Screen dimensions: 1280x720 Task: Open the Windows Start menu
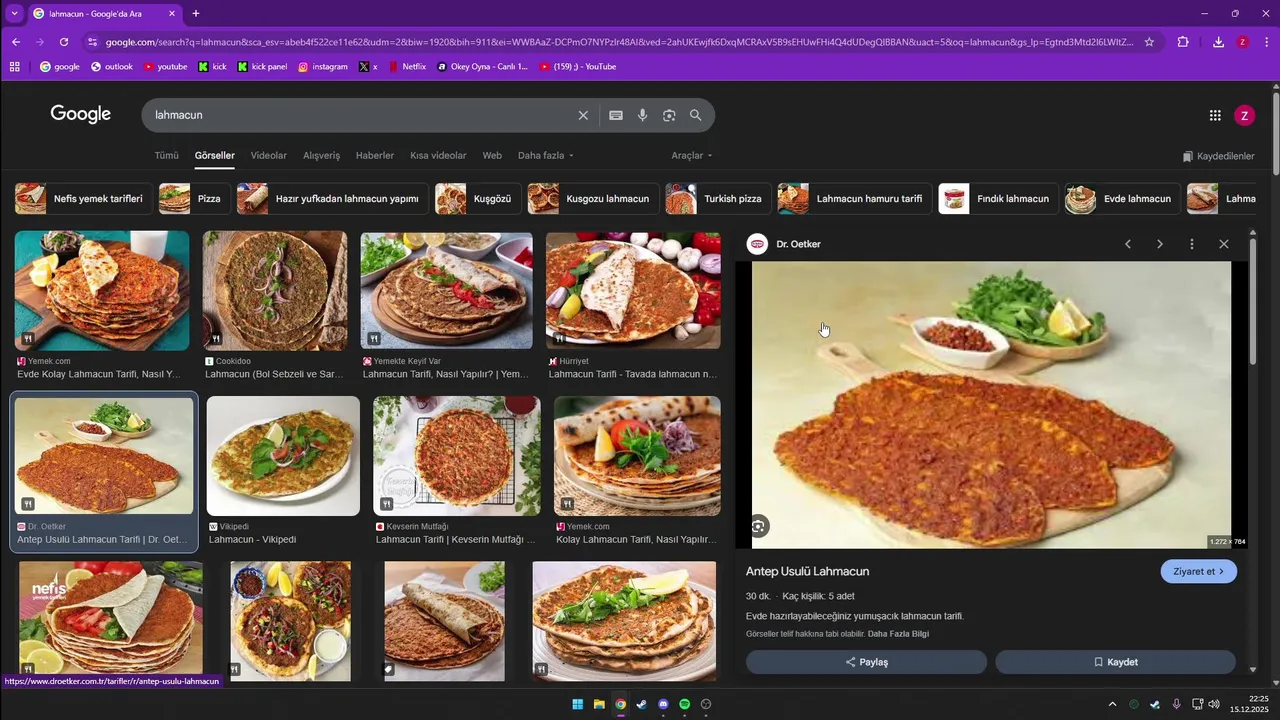coord(578,704)
